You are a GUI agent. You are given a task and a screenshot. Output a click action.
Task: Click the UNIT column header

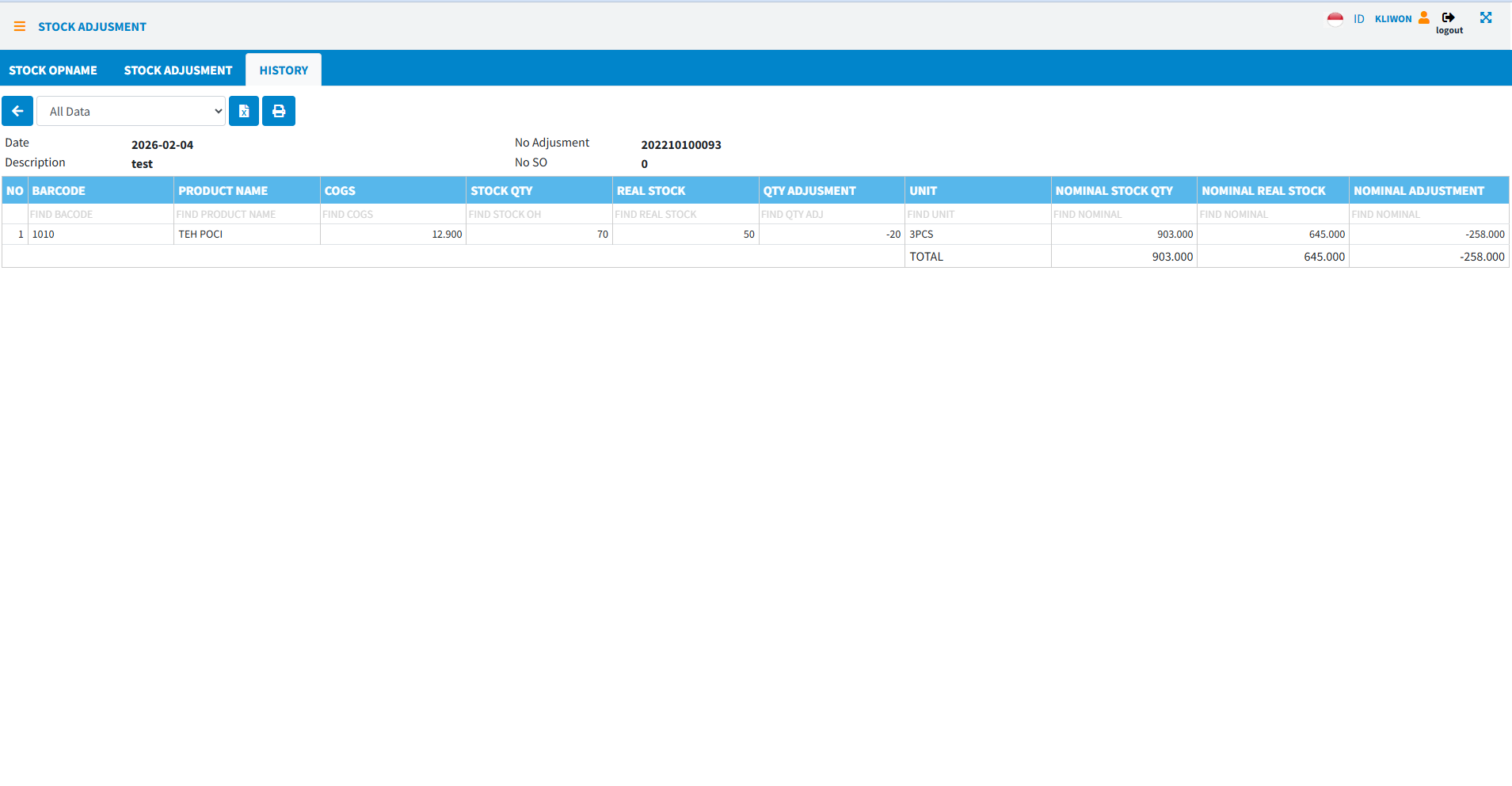[x=978, y=191]
